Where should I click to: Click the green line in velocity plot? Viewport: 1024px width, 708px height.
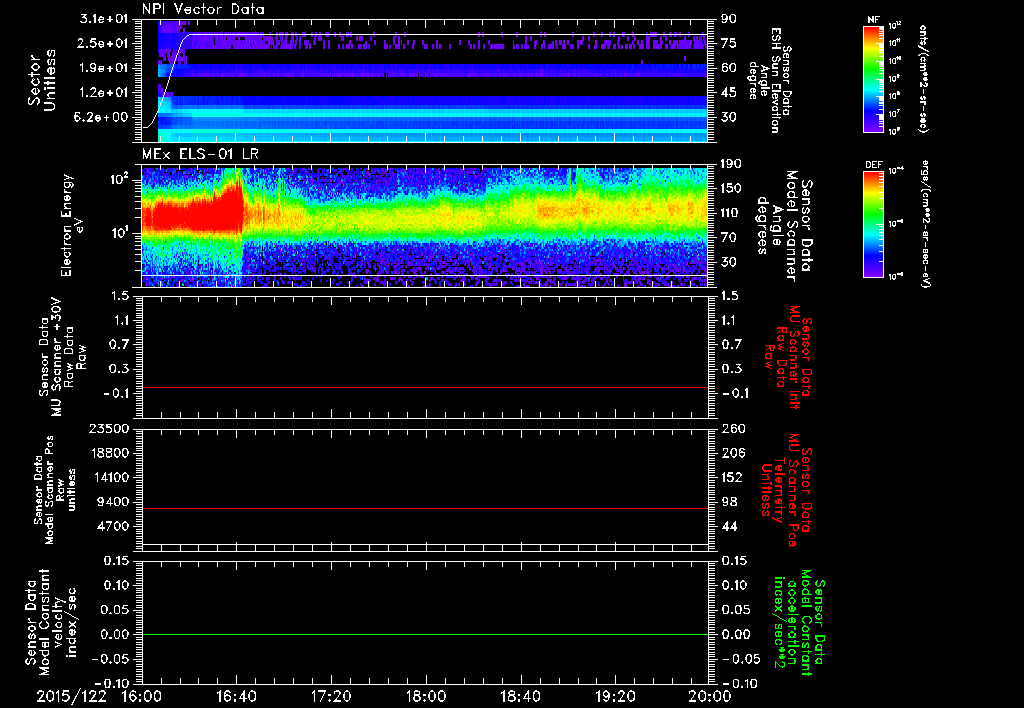tap(424, 634)
